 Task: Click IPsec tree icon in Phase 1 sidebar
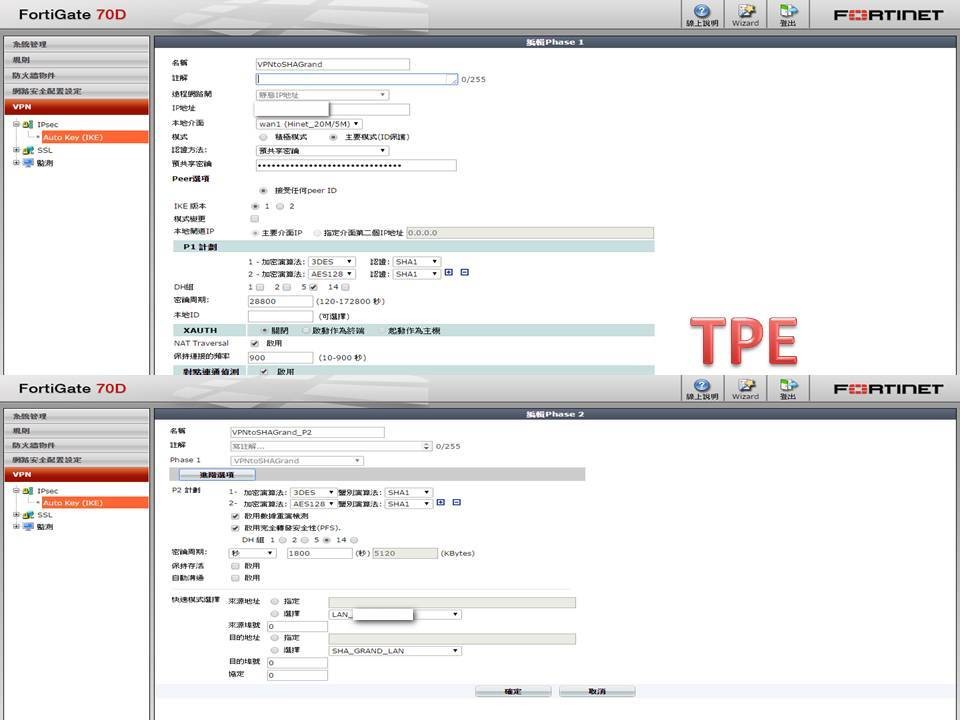point(28,124)
